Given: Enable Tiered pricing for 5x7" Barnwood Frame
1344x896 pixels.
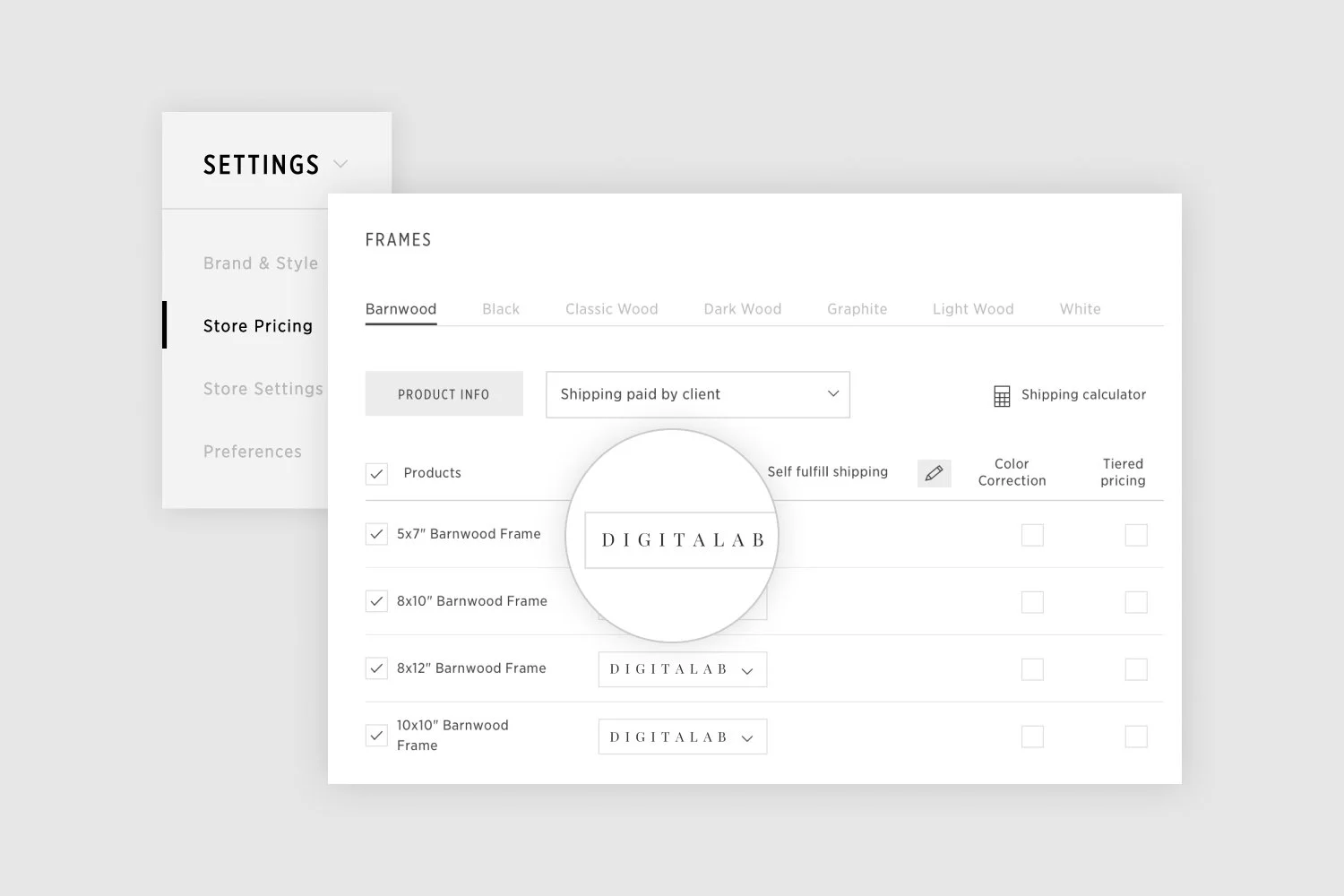Looking at the screenshot, I should click(1136, 535).
